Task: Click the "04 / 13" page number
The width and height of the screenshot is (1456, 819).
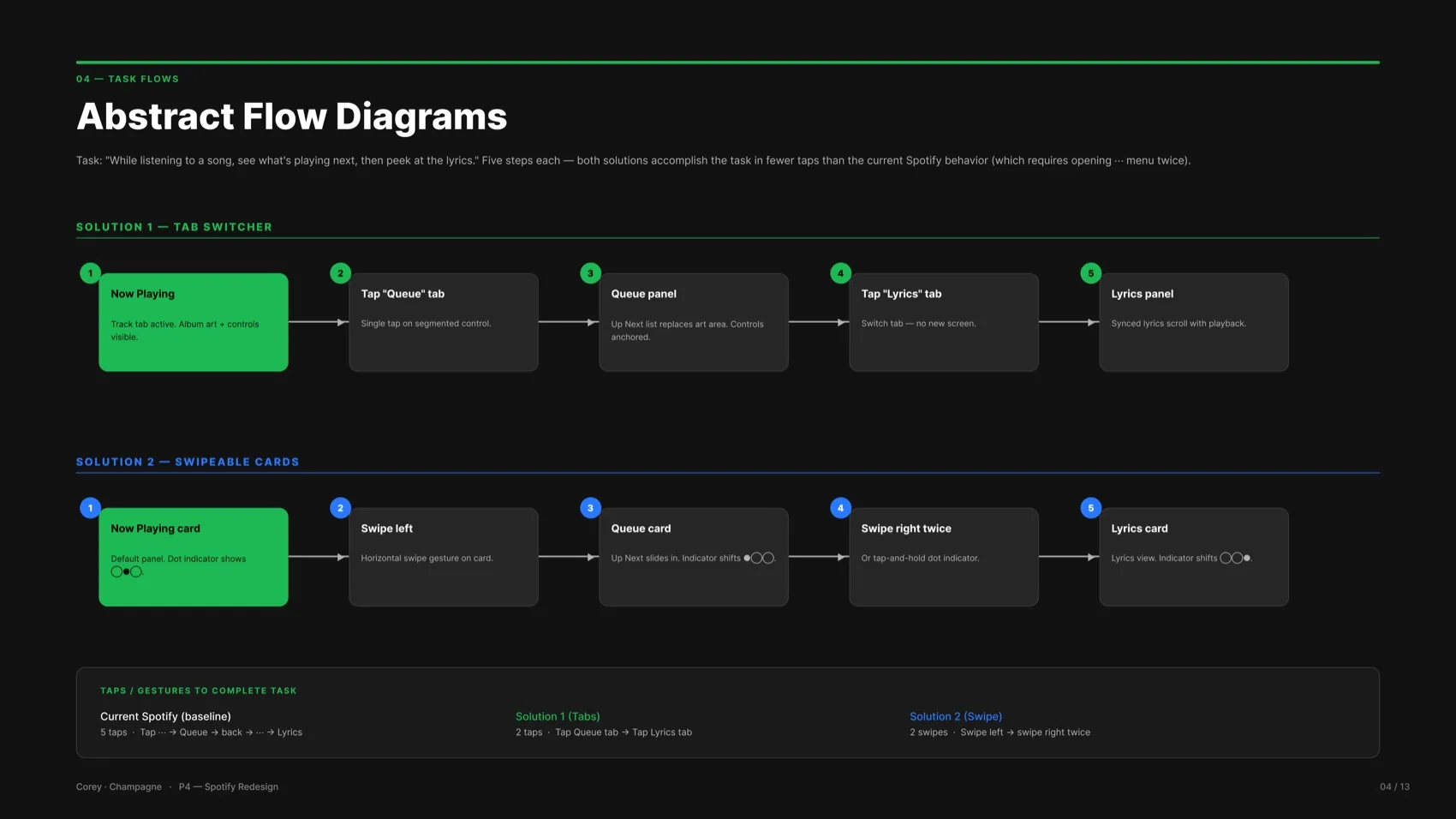Action: [1394, 786]
